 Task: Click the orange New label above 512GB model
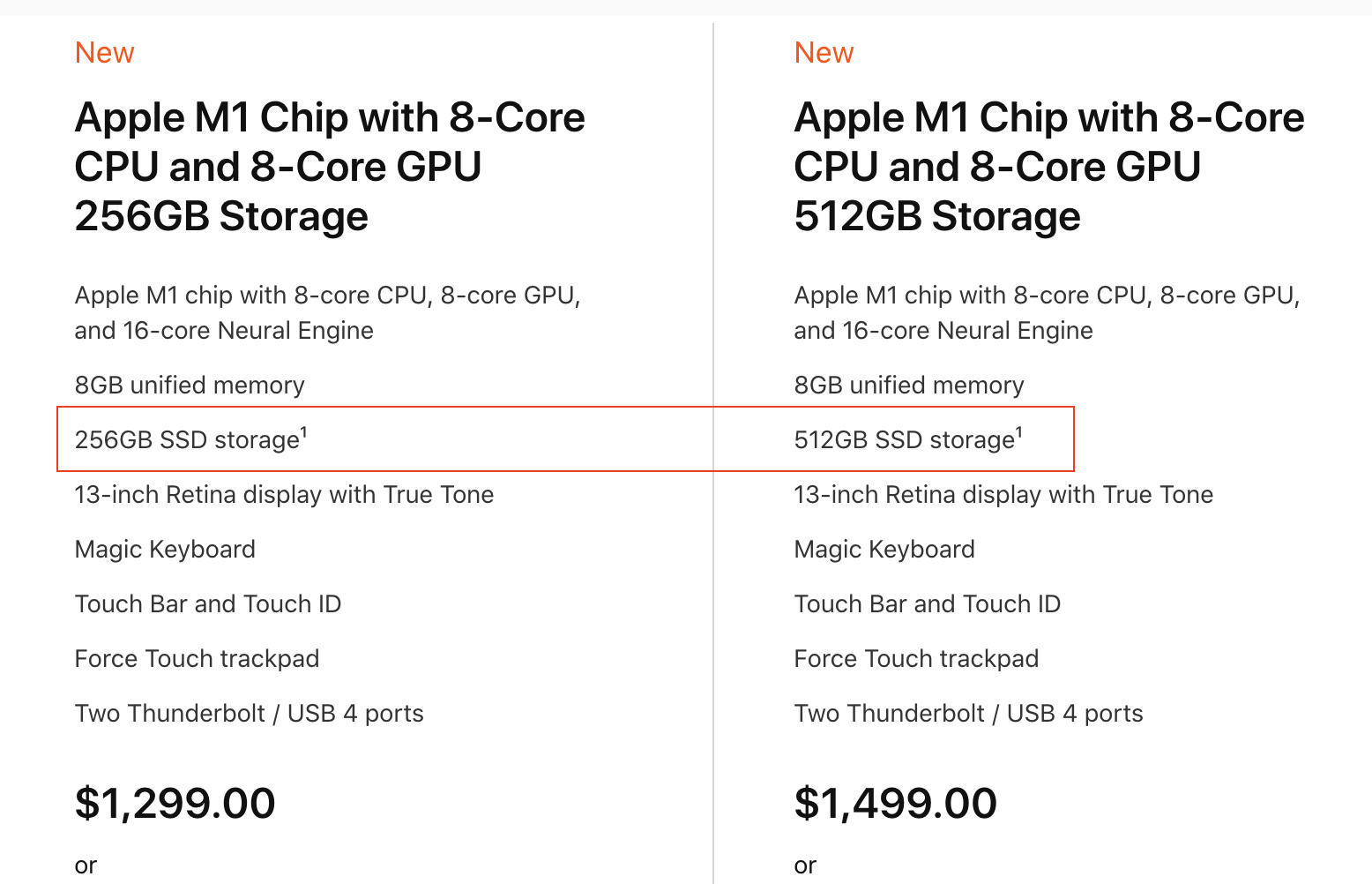click(x=824, y=53)
